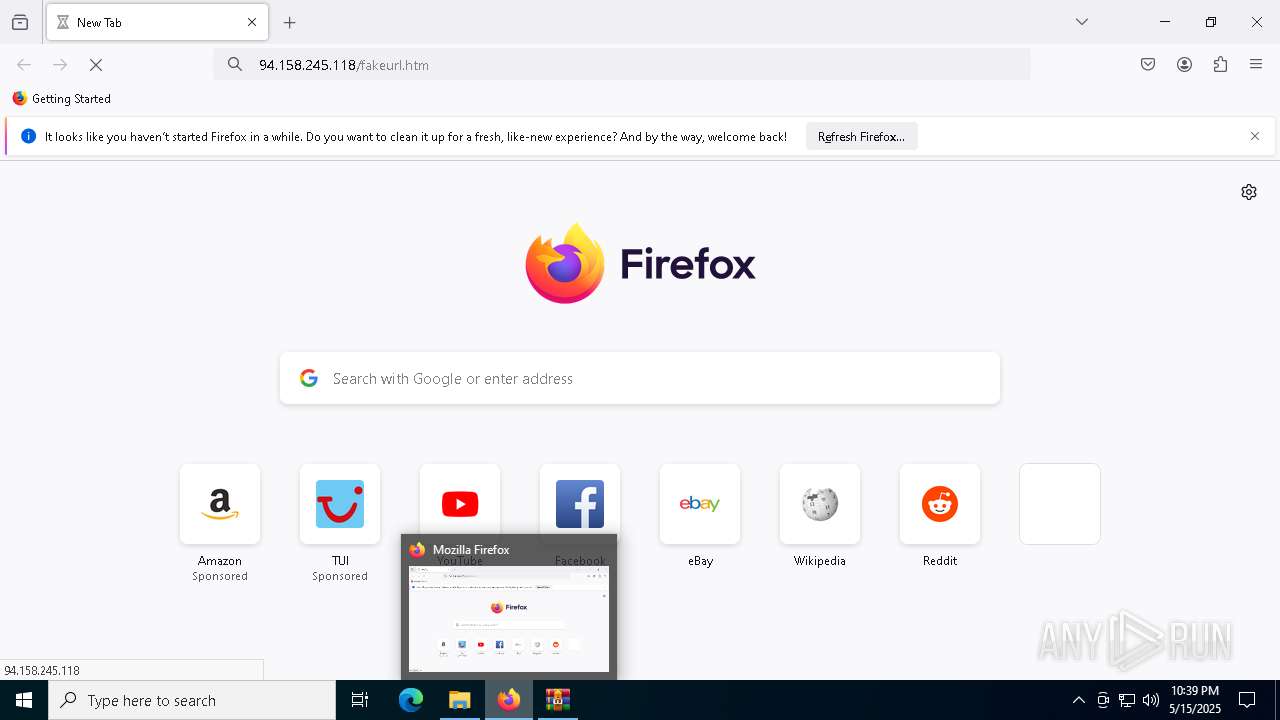Open a new tab with plus button
Viewport: 1280px width, 720px height.
290,22
